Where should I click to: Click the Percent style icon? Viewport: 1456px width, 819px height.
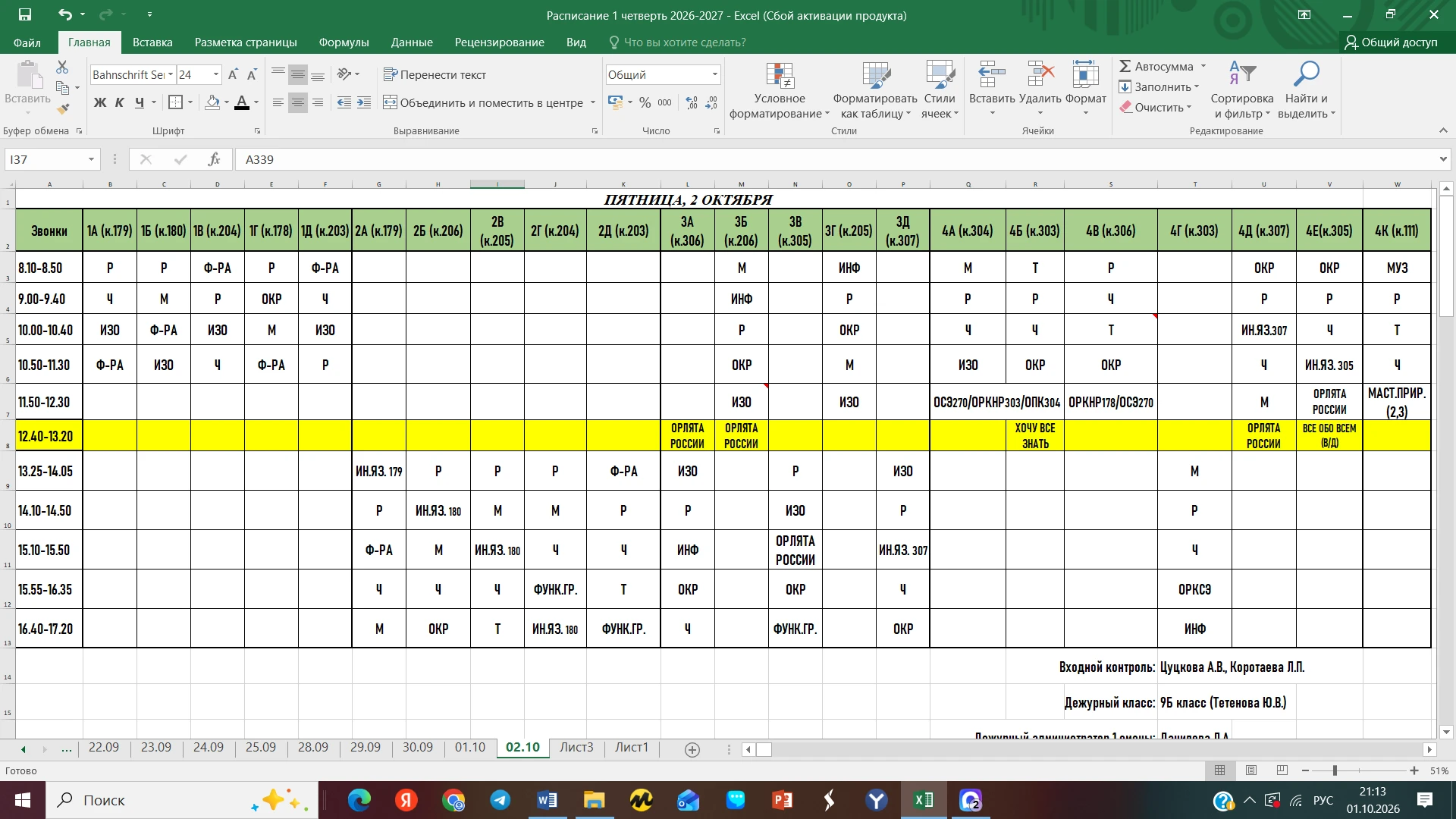[x=645, y=102]
